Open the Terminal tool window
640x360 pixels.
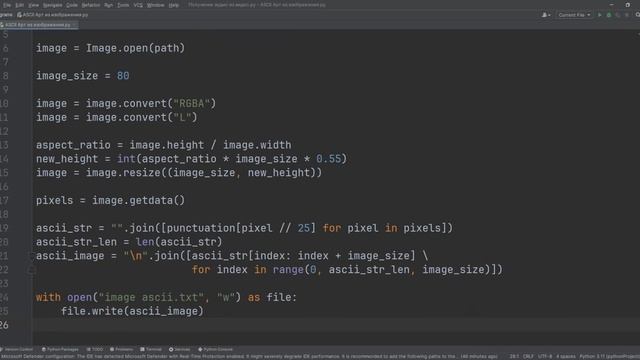click(151, 349)
